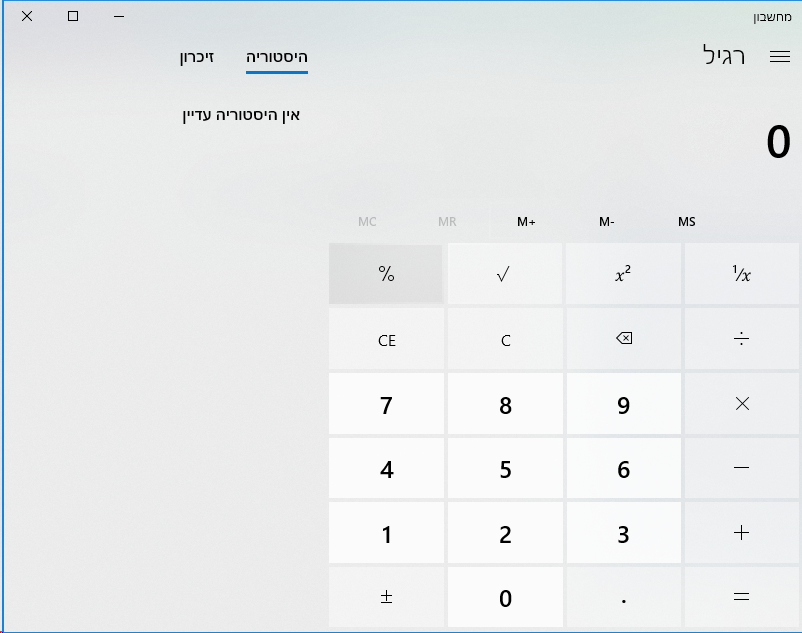Open the hamburger navigation menu
The width and height of the screenshot is (802, 633).
[779, 56]
